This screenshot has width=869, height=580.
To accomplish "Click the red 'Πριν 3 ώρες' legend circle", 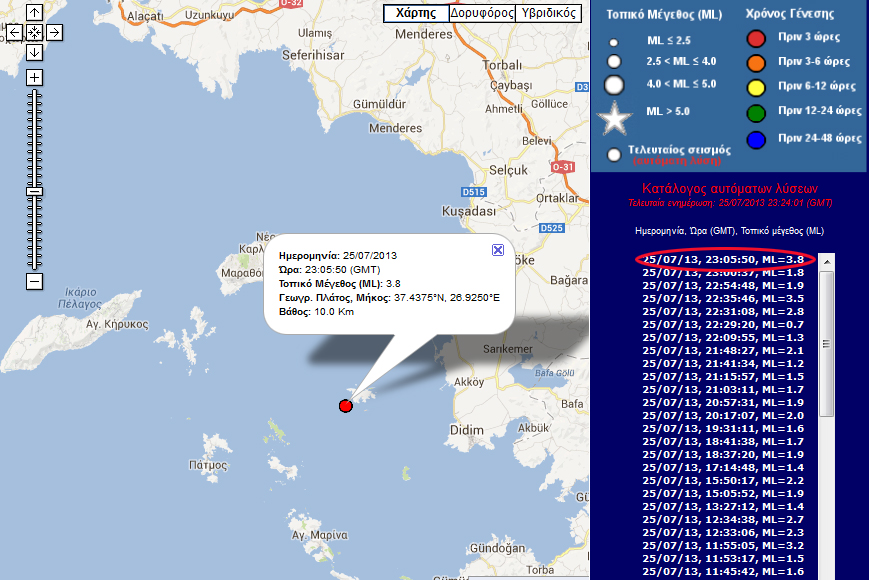I will (756, 38).
